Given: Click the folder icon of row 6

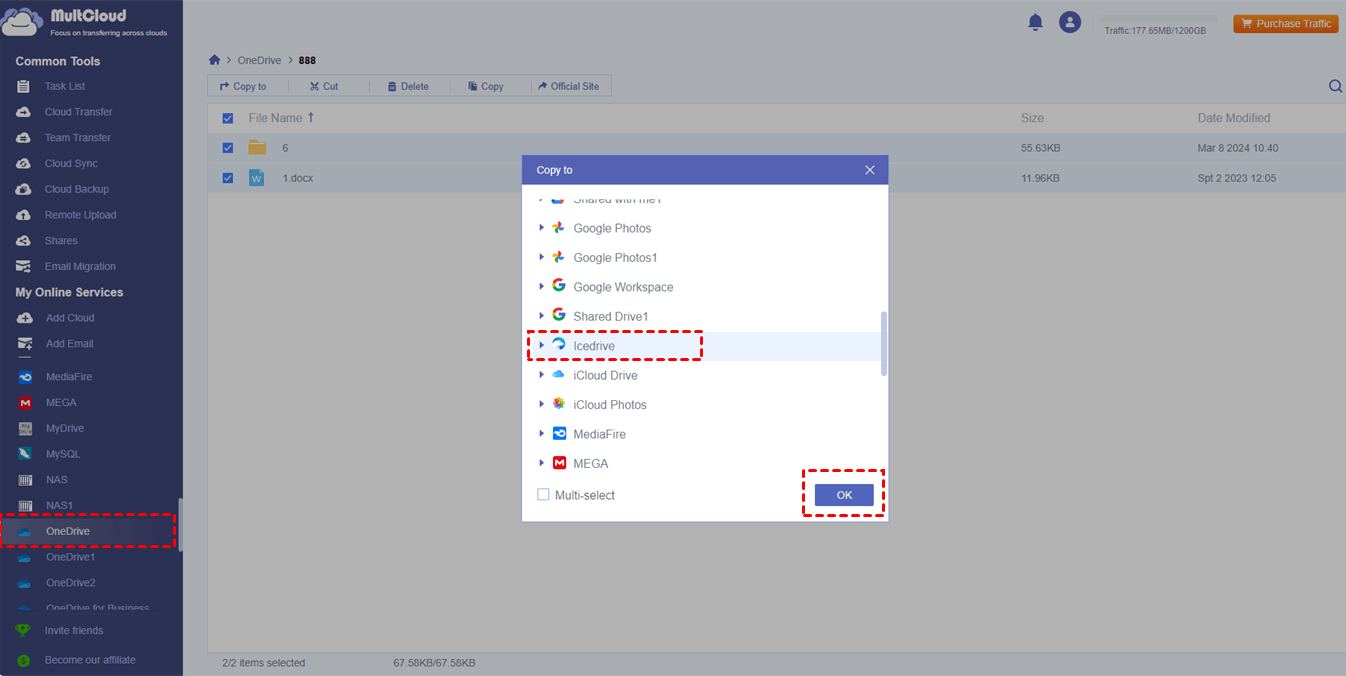Looking at the screenshot, I should pos(257,147).
